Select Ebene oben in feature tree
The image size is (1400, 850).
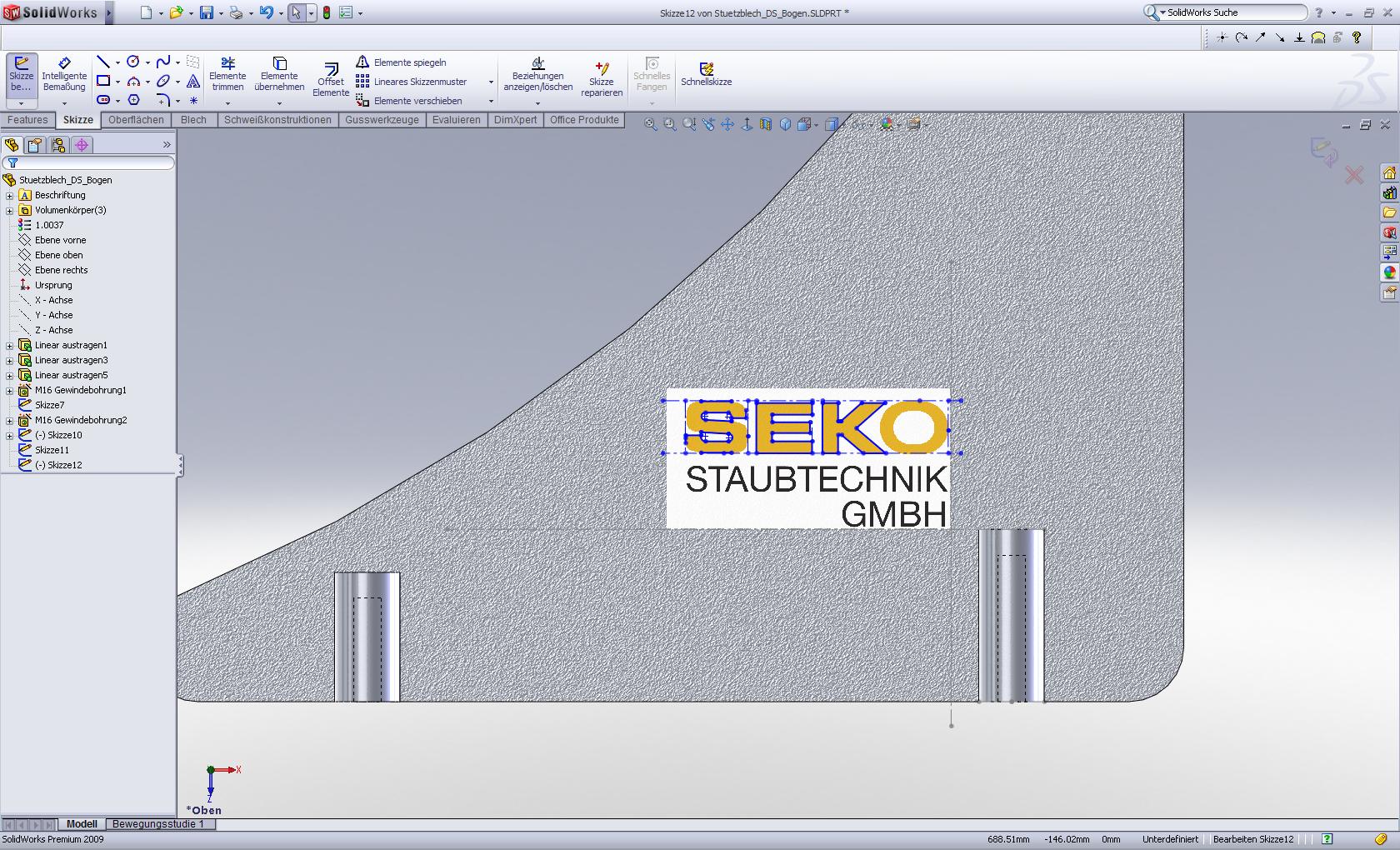tap(58, 255)
